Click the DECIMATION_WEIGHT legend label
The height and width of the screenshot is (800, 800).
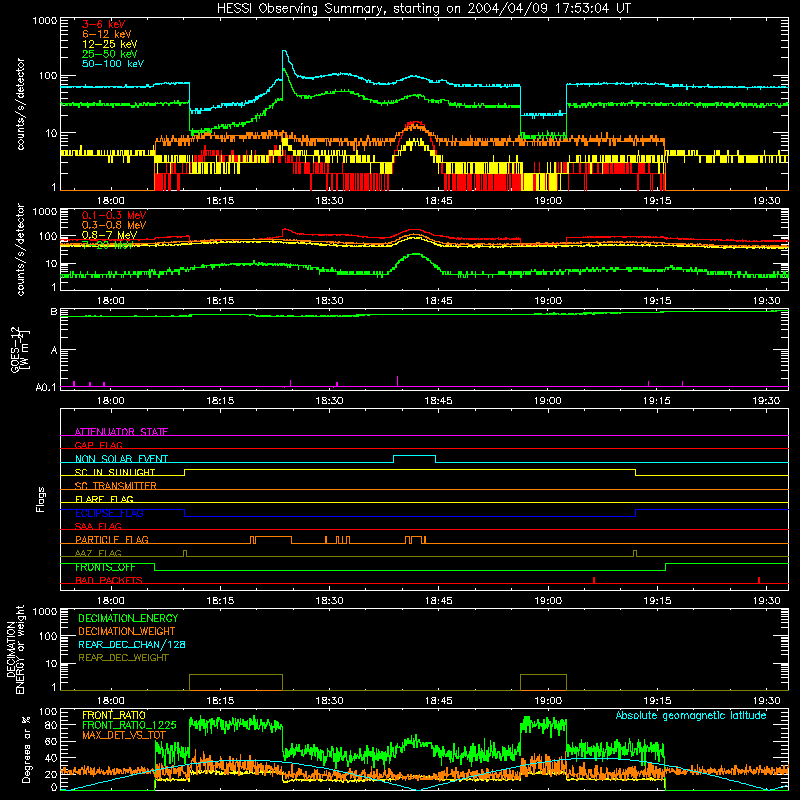point(127,631)
